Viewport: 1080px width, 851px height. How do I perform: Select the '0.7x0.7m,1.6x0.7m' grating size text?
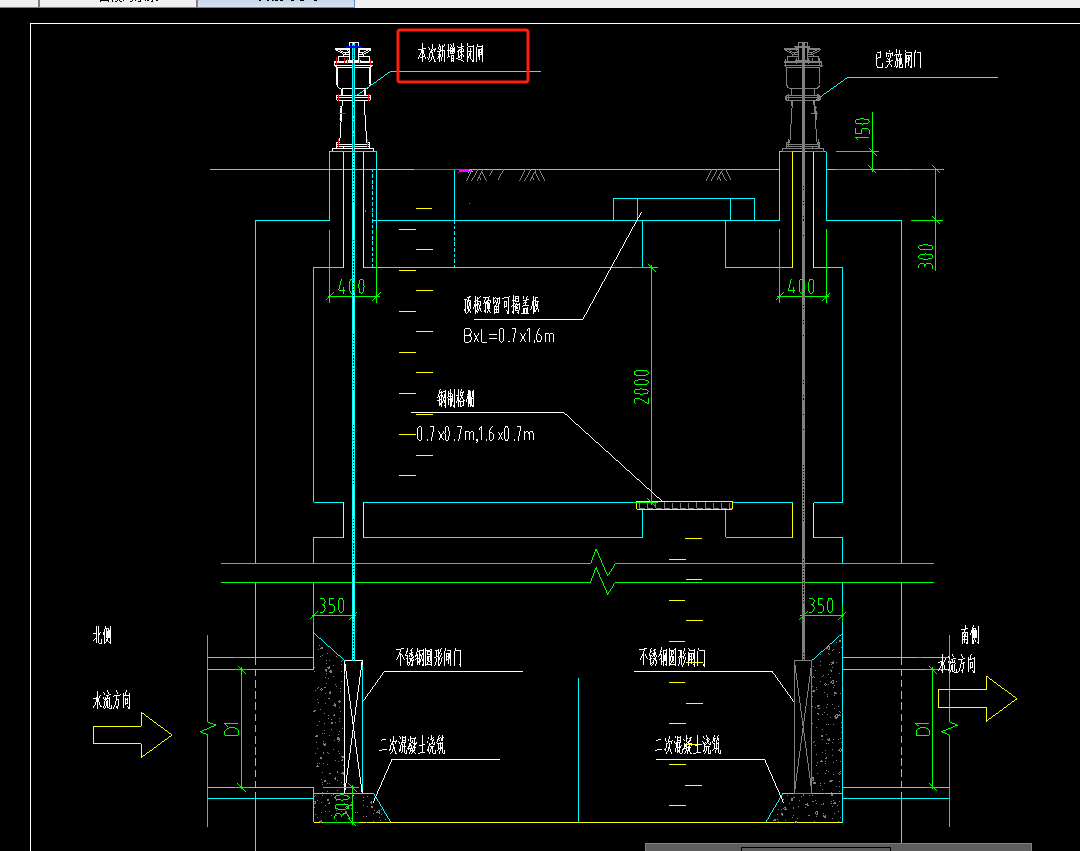tap(475, 434)
